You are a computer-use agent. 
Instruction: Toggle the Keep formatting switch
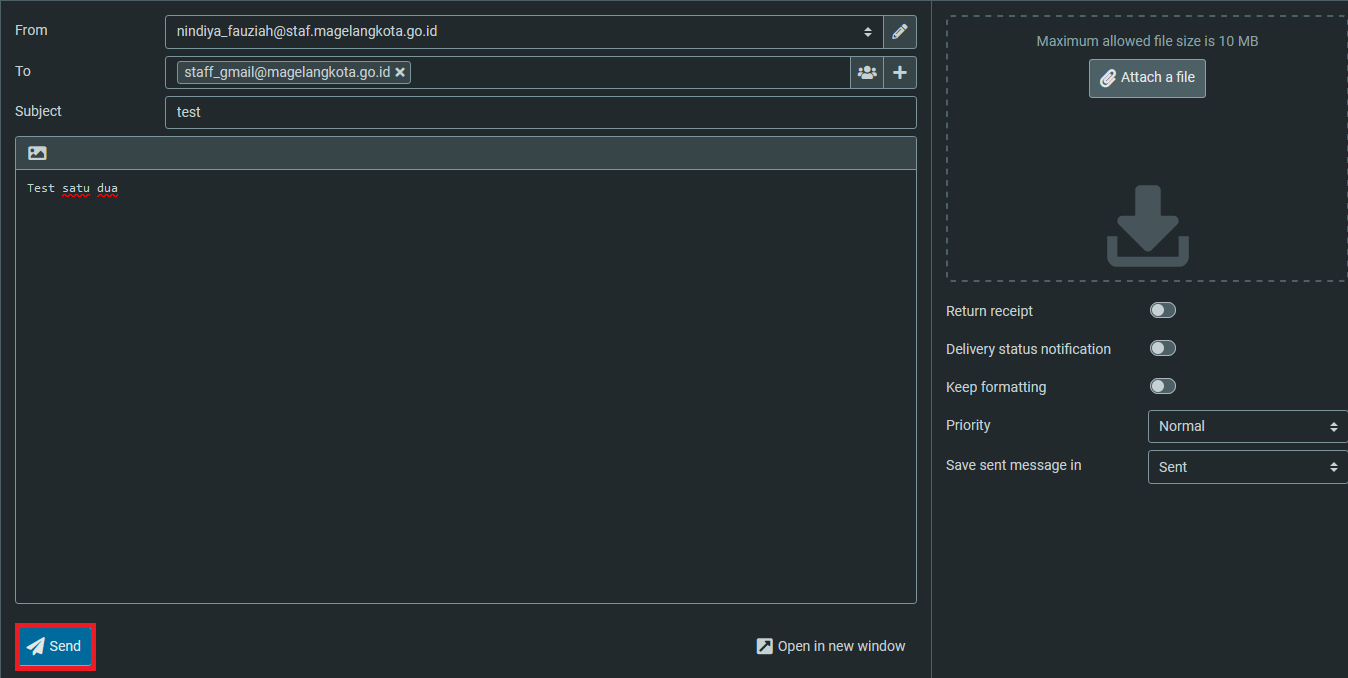coord(1162,386)
